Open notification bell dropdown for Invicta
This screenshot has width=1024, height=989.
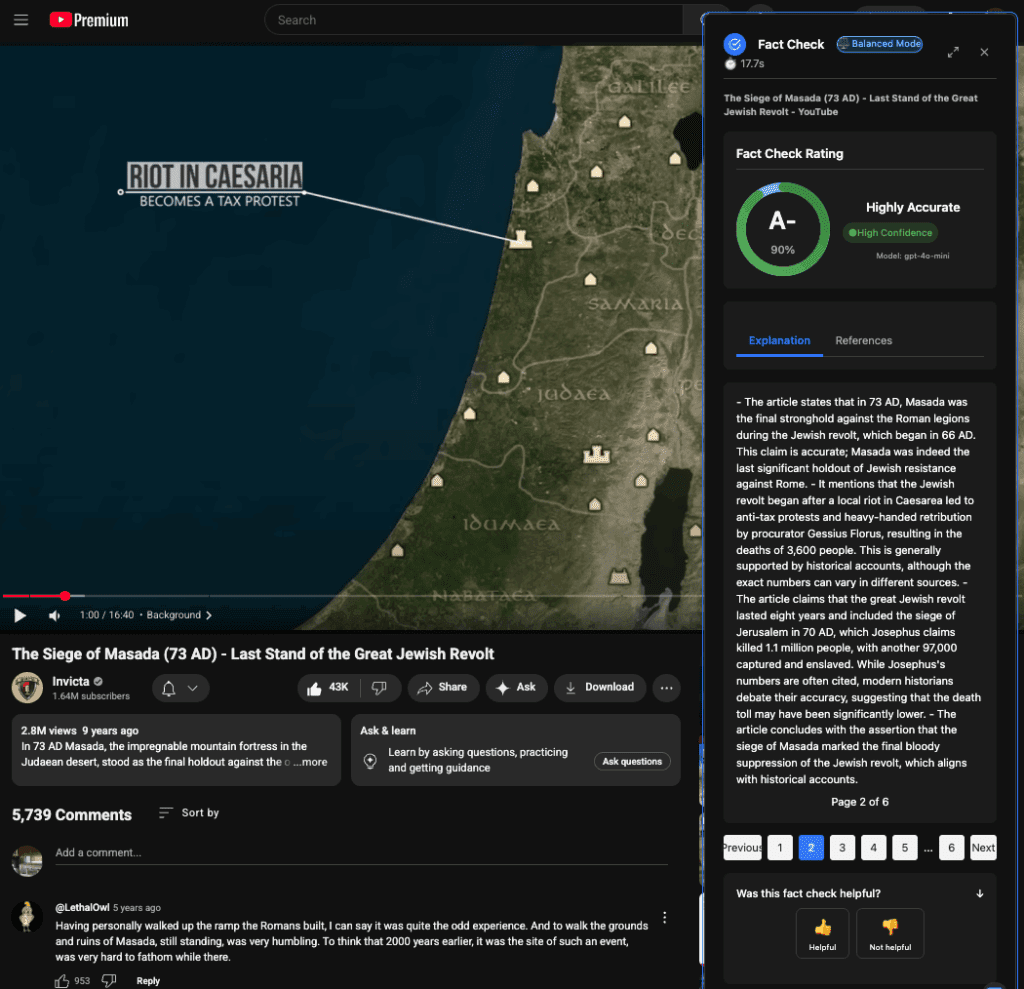tap(180, 688)
